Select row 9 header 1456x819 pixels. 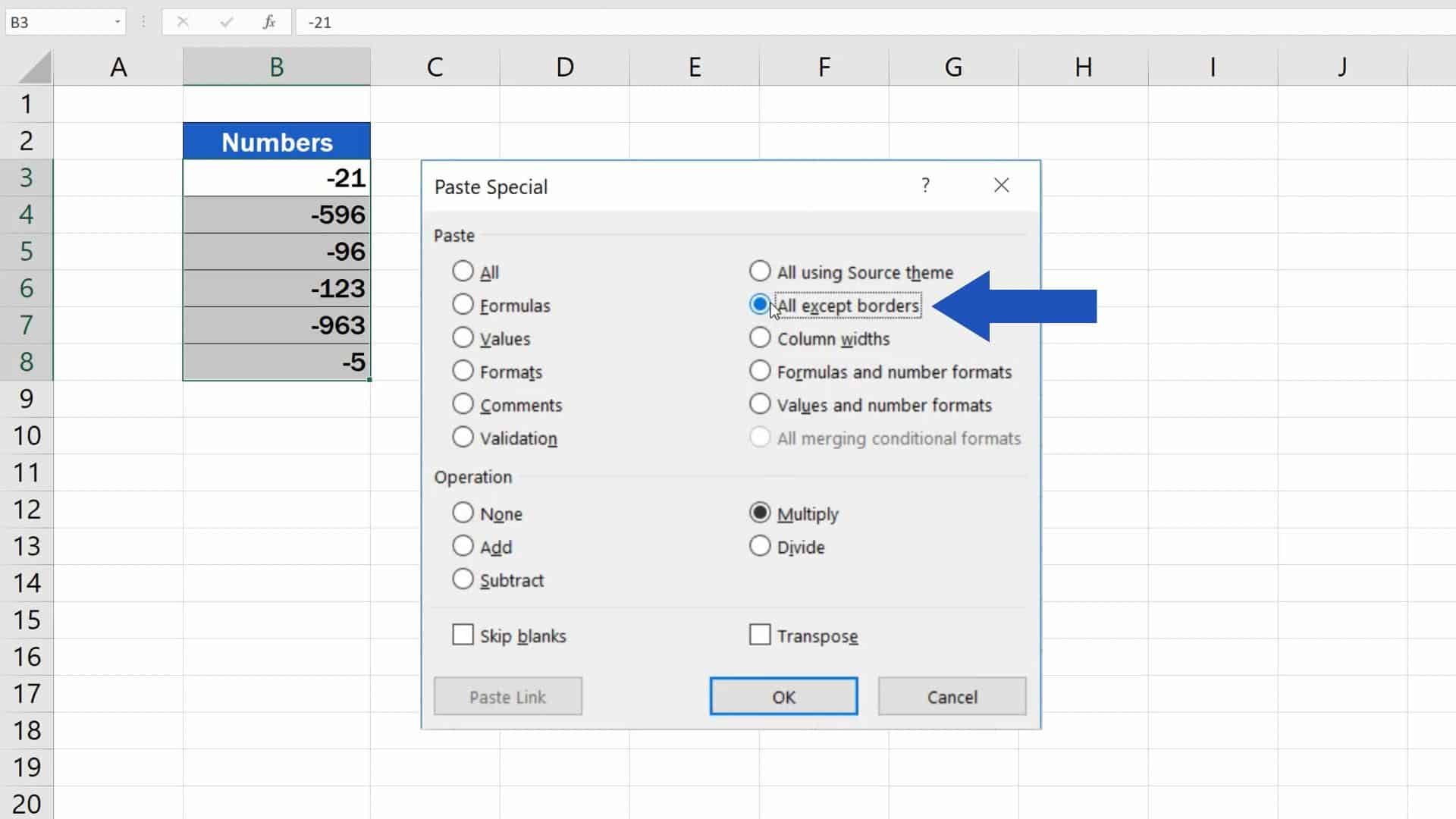click(x=27, y=398)
